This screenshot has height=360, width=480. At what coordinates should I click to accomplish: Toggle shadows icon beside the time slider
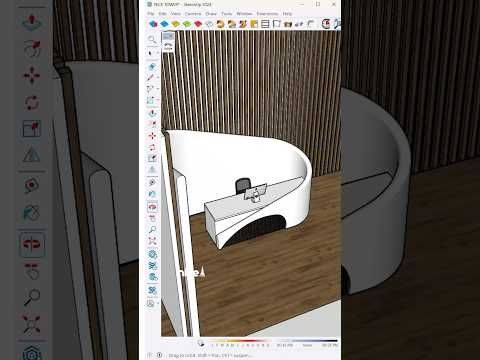click(201, 343)
